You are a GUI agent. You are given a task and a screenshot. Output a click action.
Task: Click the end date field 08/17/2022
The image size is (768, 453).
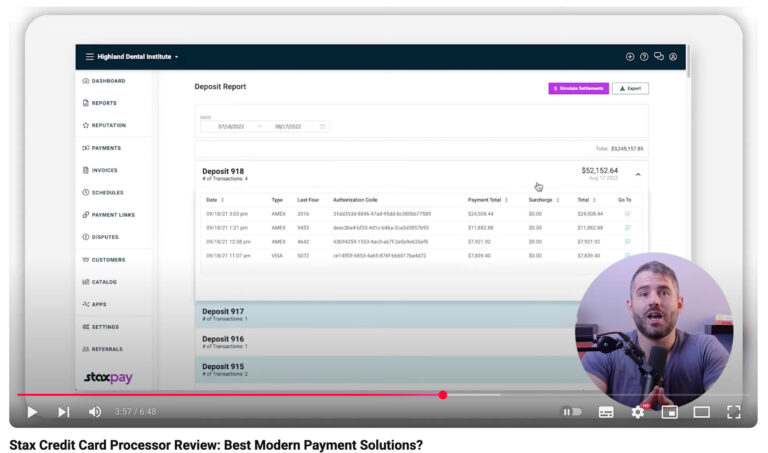click(x=288, y=126)
